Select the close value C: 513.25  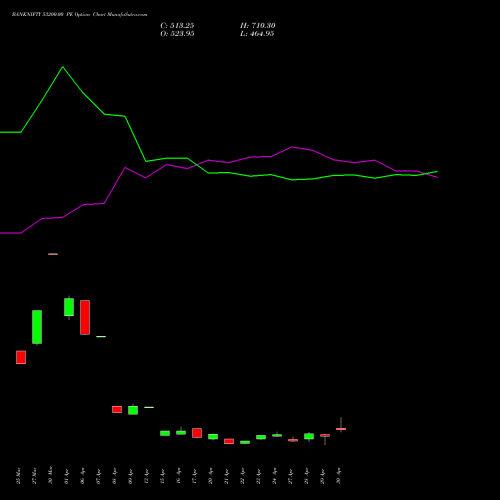(x=177, y=26)
